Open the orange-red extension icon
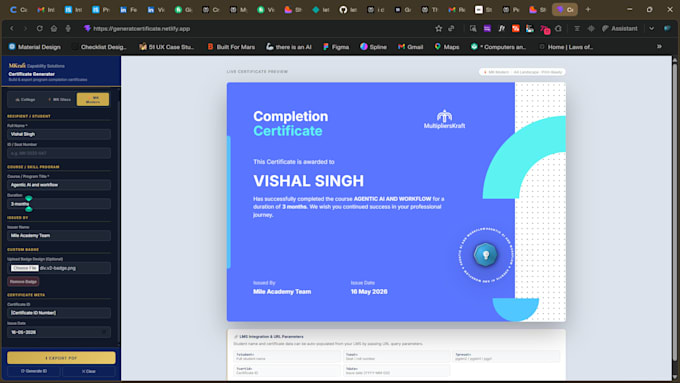 [x=516, y=29]
